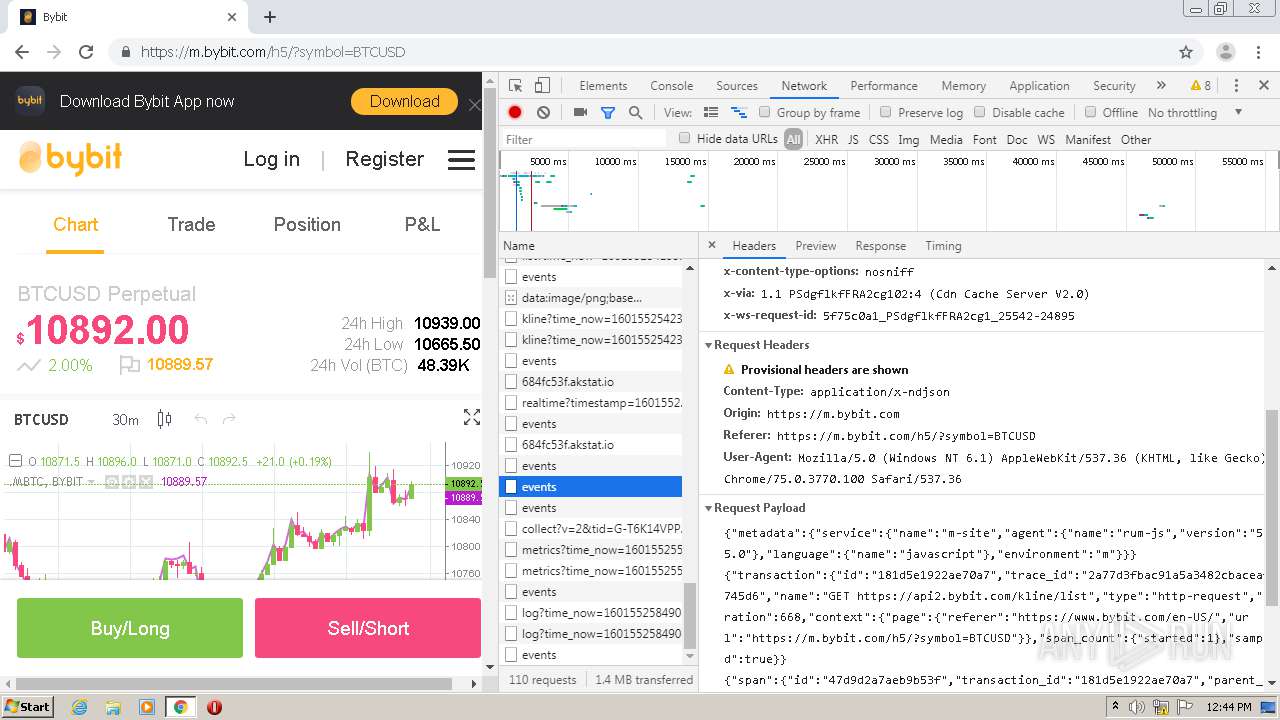
Task: Dismiss the Download Bybit App banner
Action: pyautogui.click(x=475, y=104)
